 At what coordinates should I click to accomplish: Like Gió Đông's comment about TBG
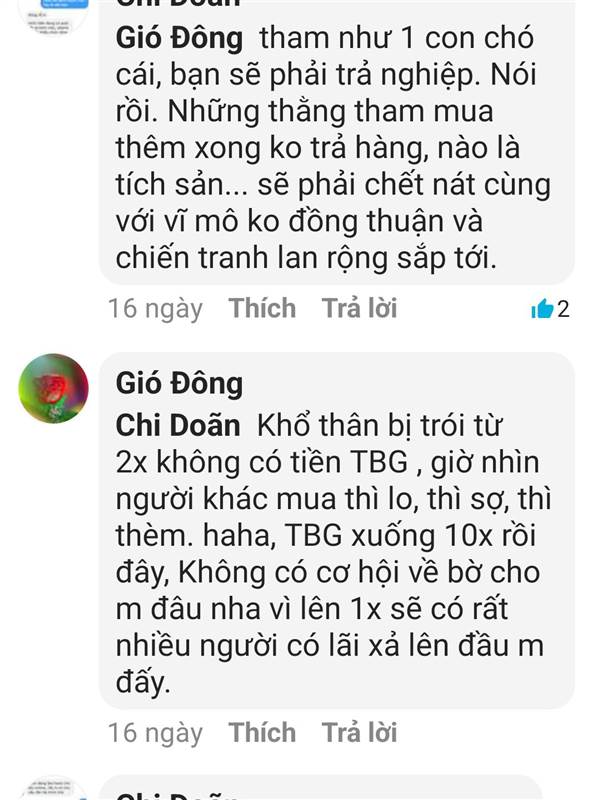[x=262, y=733]
